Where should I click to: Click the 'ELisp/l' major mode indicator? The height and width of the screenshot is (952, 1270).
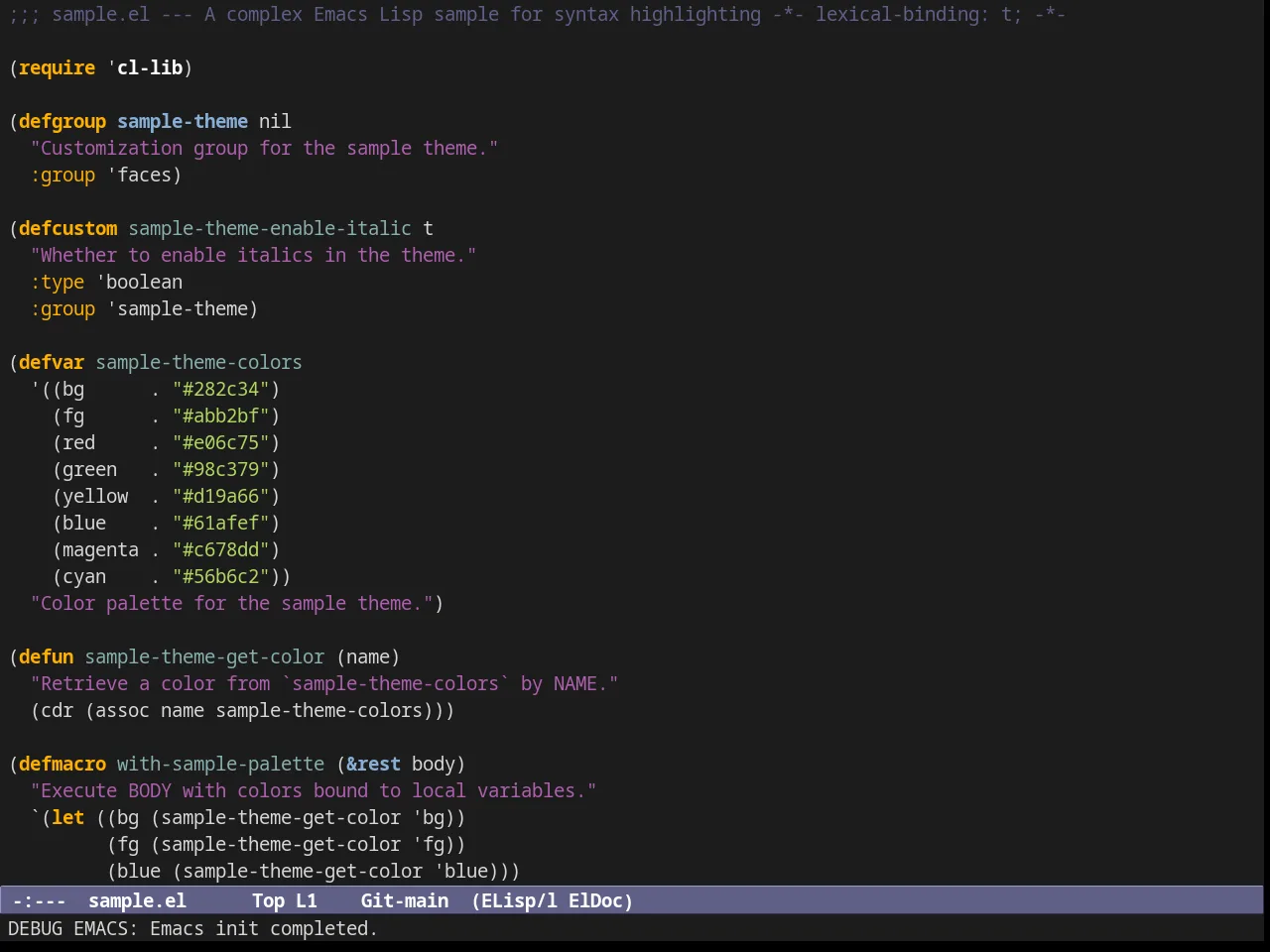pos(519,900)
